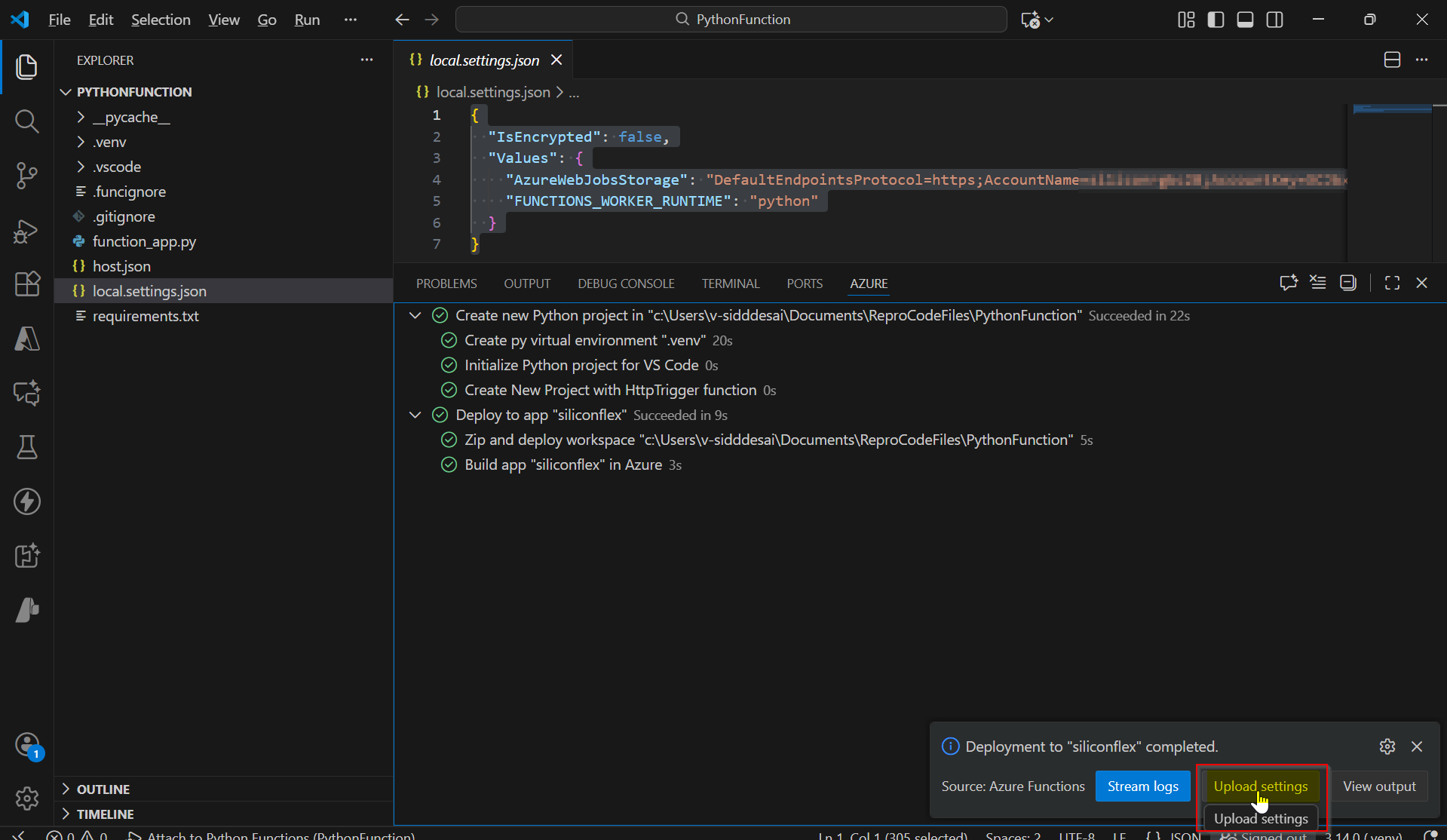Click the collapse all icon in panel toolbar
The width and height of the screenshot is (1447, 840).
click(x=1348, y=283)
